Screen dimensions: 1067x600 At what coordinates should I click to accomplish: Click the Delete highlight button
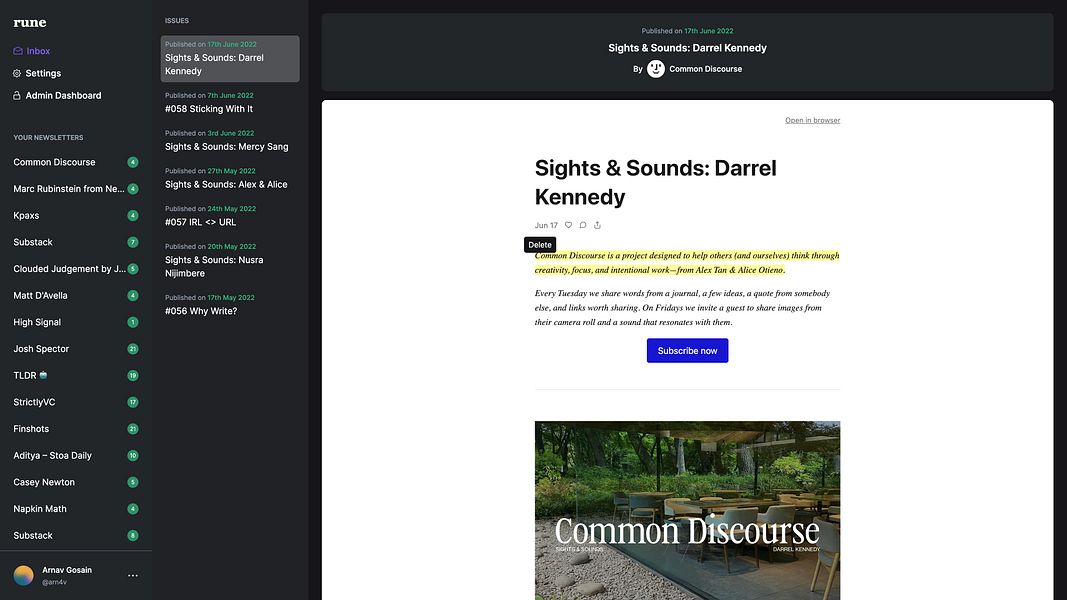[540, 245]
